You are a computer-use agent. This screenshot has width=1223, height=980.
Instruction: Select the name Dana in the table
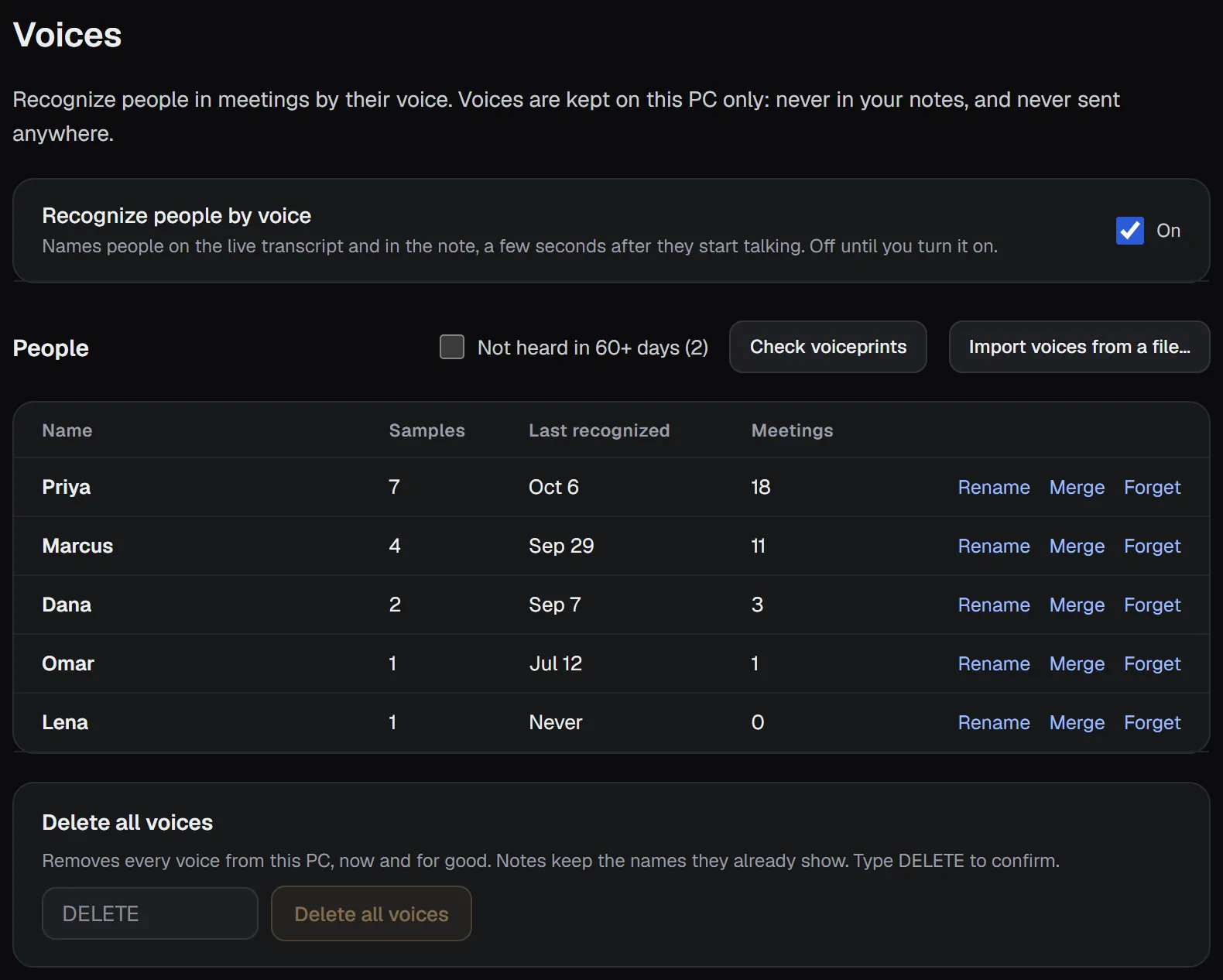tap(67, 605)
